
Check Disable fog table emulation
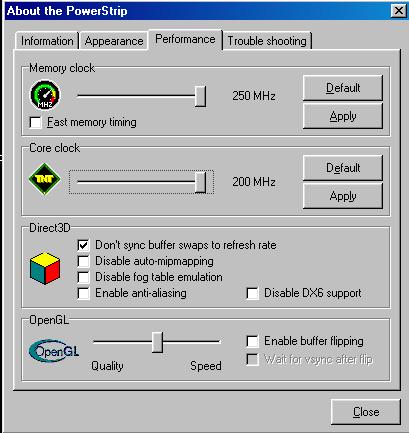tap(83, 277)
